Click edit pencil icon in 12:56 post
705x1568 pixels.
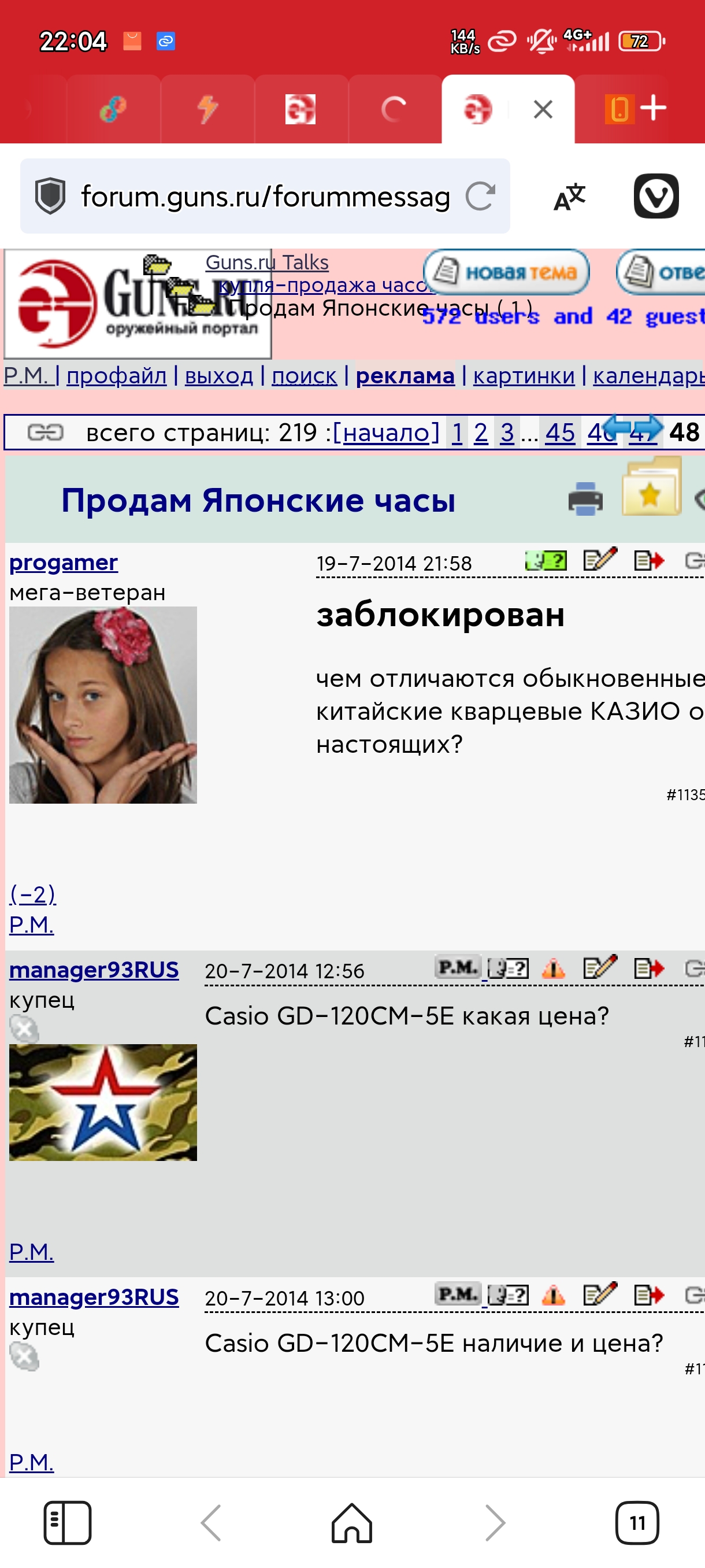click(599, 967)
